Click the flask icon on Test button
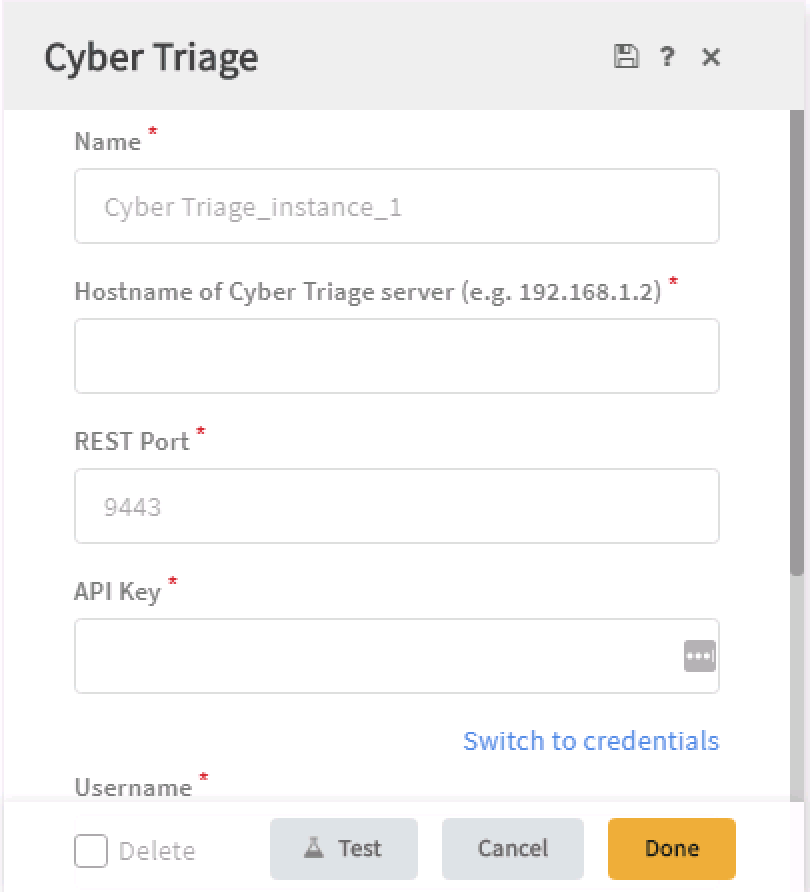 click(313, 848)
